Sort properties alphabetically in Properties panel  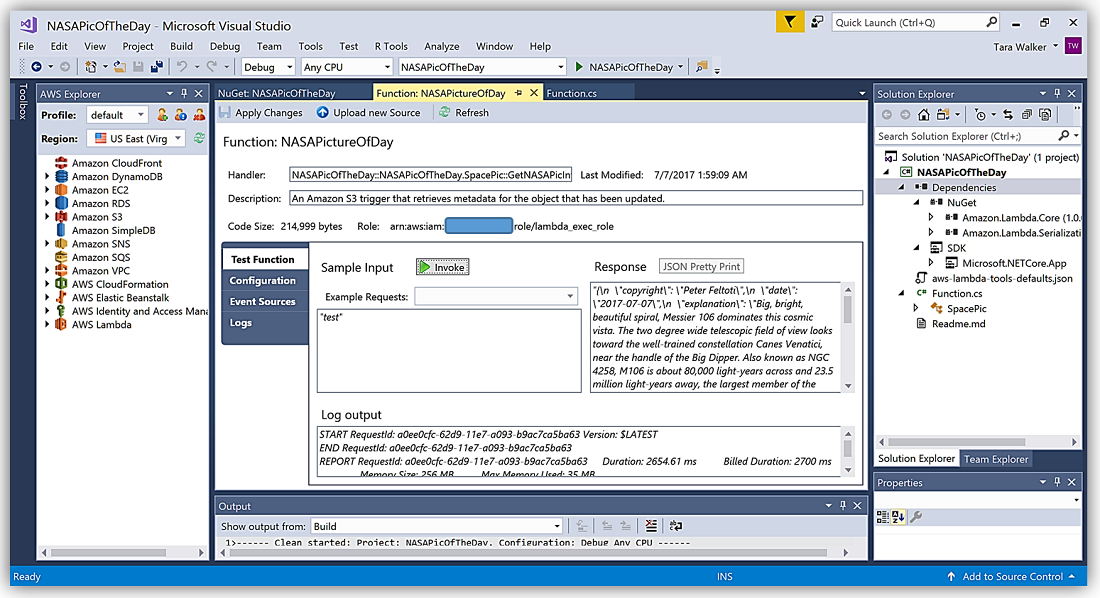[x=898, y=517]
